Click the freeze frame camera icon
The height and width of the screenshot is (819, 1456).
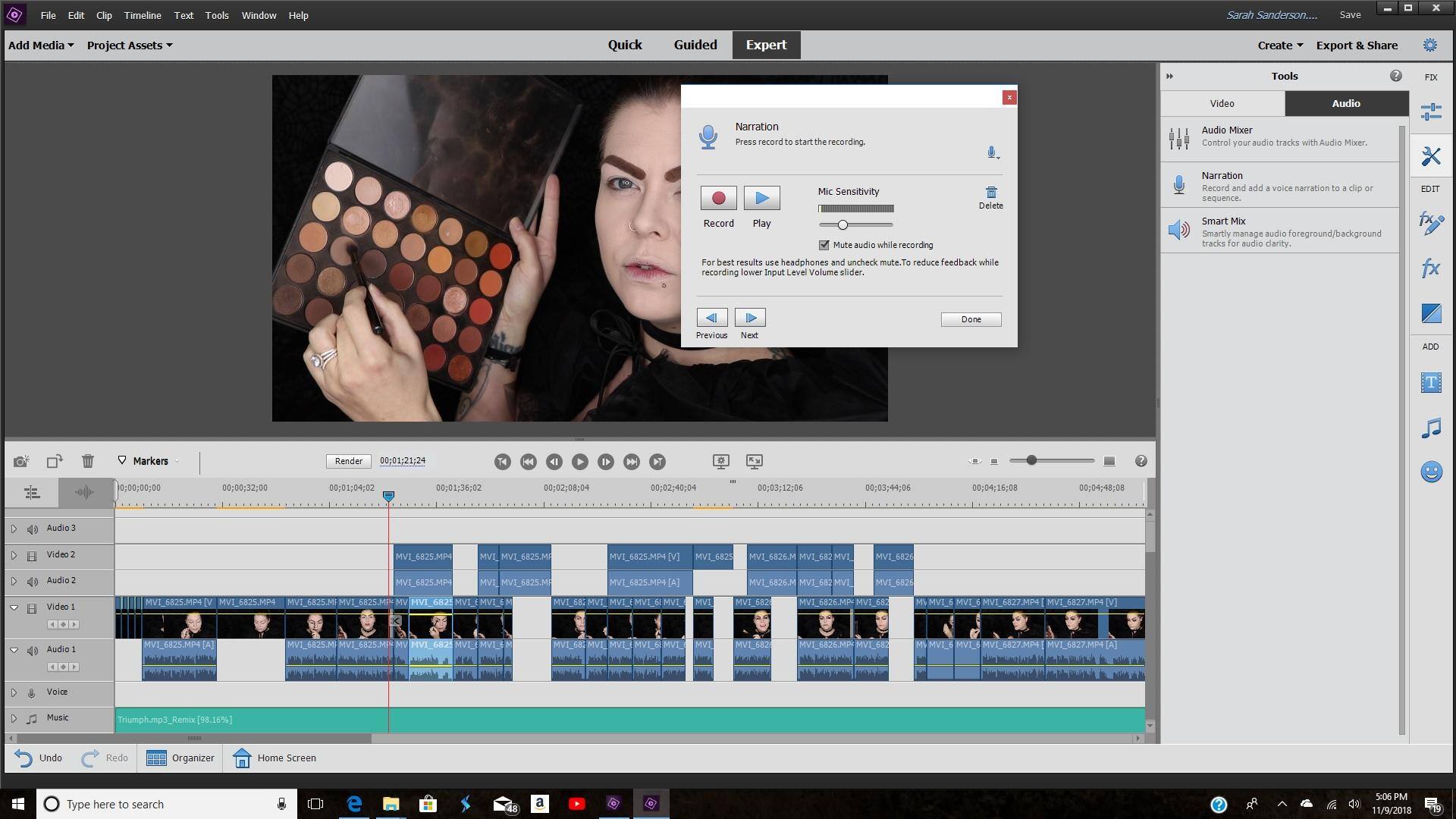tap(21, 461)
